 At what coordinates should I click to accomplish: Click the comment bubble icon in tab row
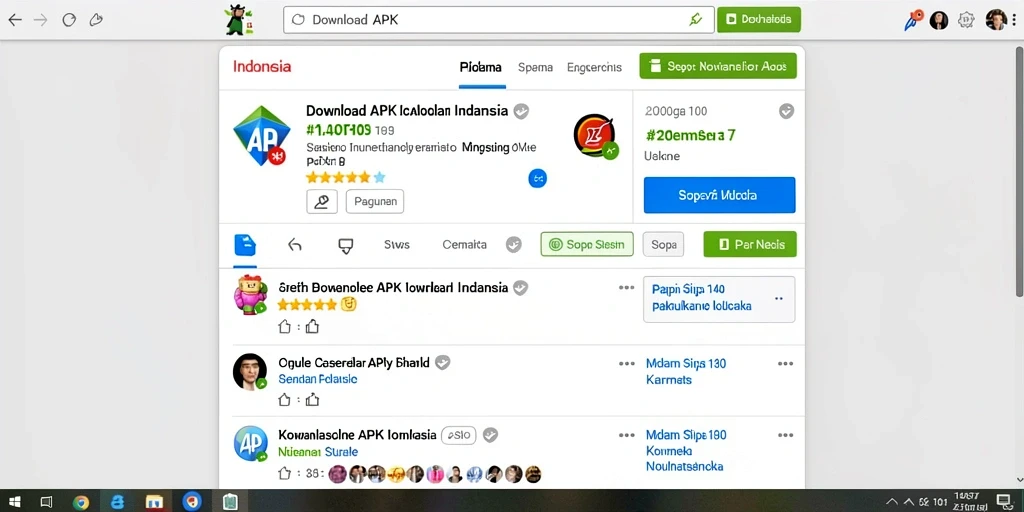[x=345, y=246]
